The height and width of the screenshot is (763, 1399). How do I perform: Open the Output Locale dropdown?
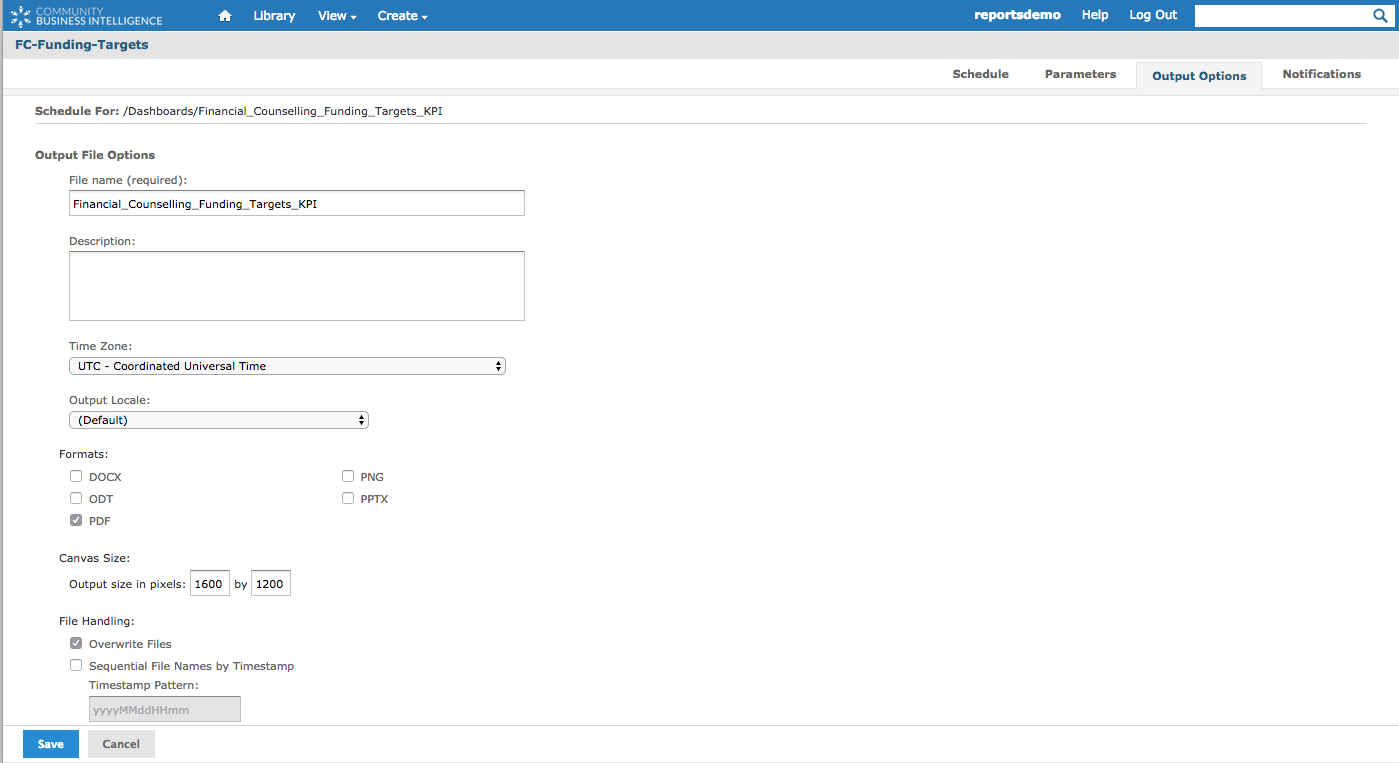pyautogui.click(x=219, y=420)
